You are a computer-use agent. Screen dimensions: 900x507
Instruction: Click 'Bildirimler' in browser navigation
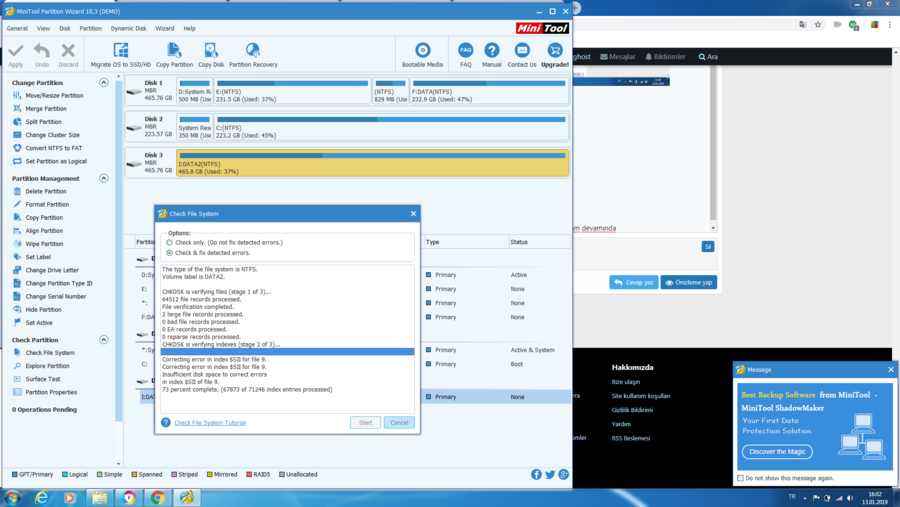665,56
